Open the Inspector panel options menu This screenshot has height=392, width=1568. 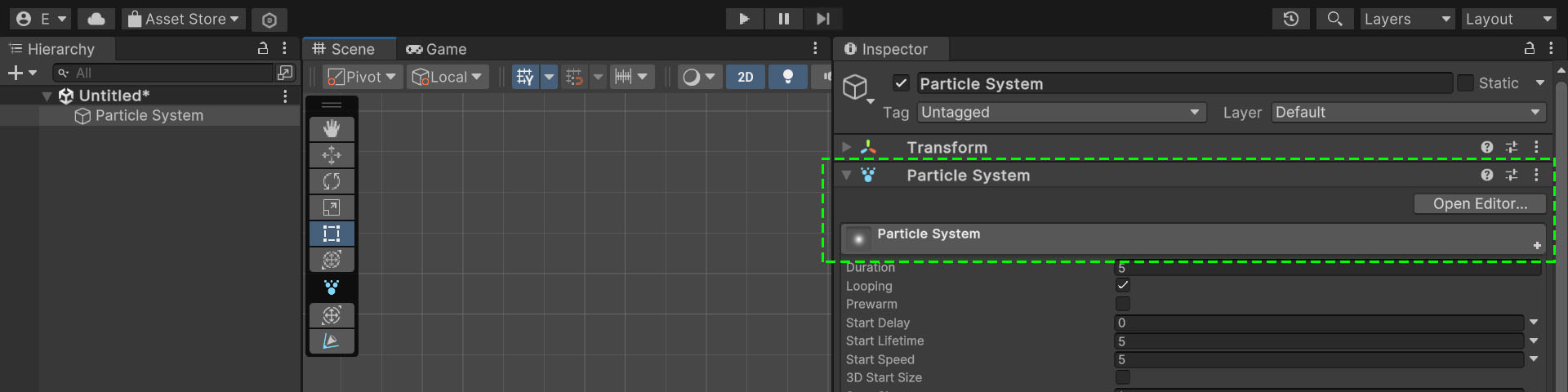click(x=1551, y=49)
